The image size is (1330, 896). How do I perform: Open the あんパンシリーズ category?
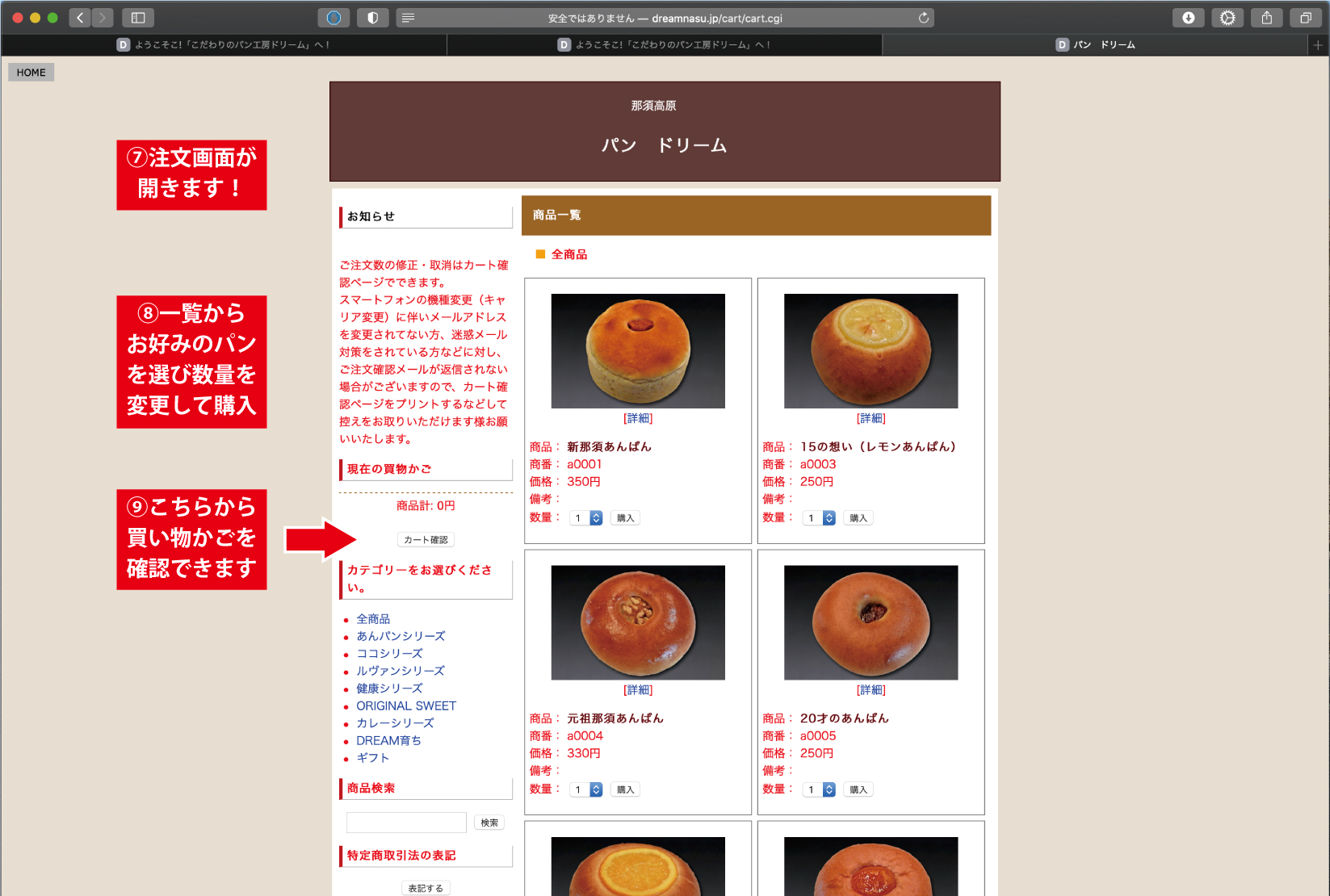click(x=401, y=636)
